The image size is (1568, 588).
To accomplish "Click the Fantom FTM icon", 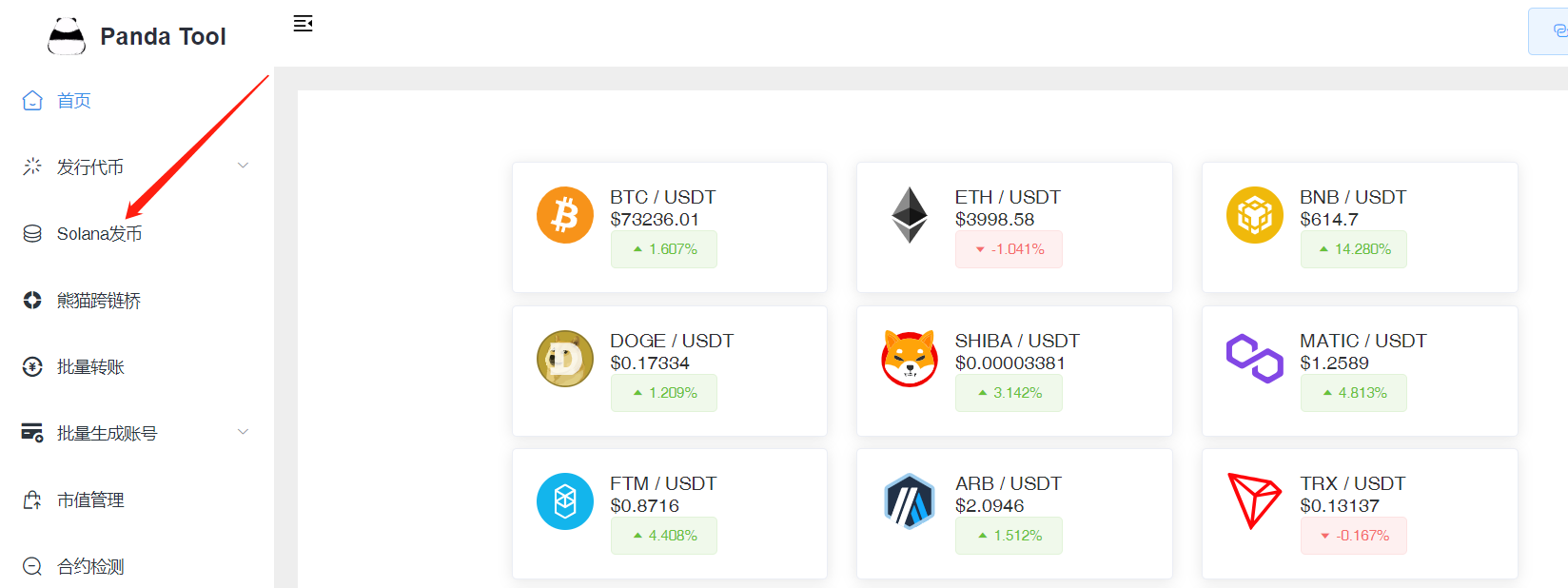I will click(565, 501).
